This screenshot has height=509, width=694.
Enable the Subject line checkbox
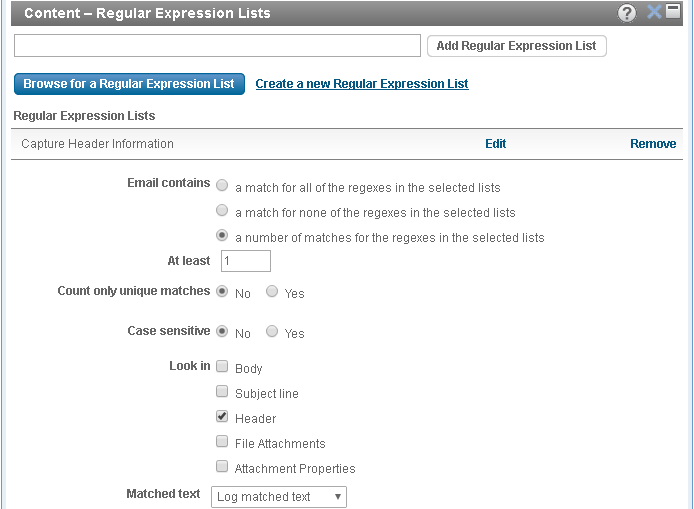pos(222,392)
